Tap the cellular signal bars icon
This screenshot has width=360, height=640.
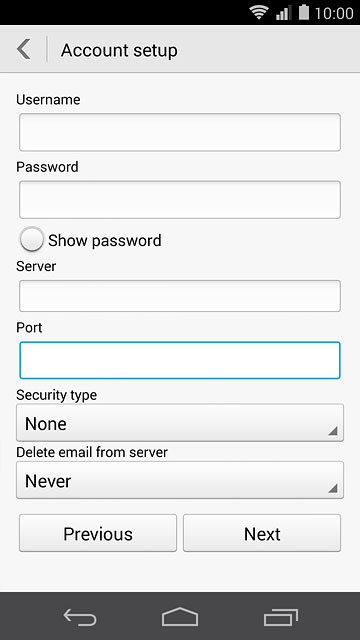point(283,13)
